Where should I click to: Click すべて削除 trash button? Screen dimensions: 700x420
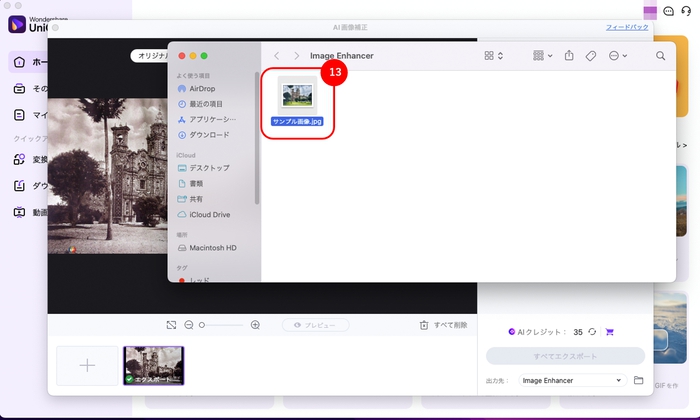pos(443,325)
